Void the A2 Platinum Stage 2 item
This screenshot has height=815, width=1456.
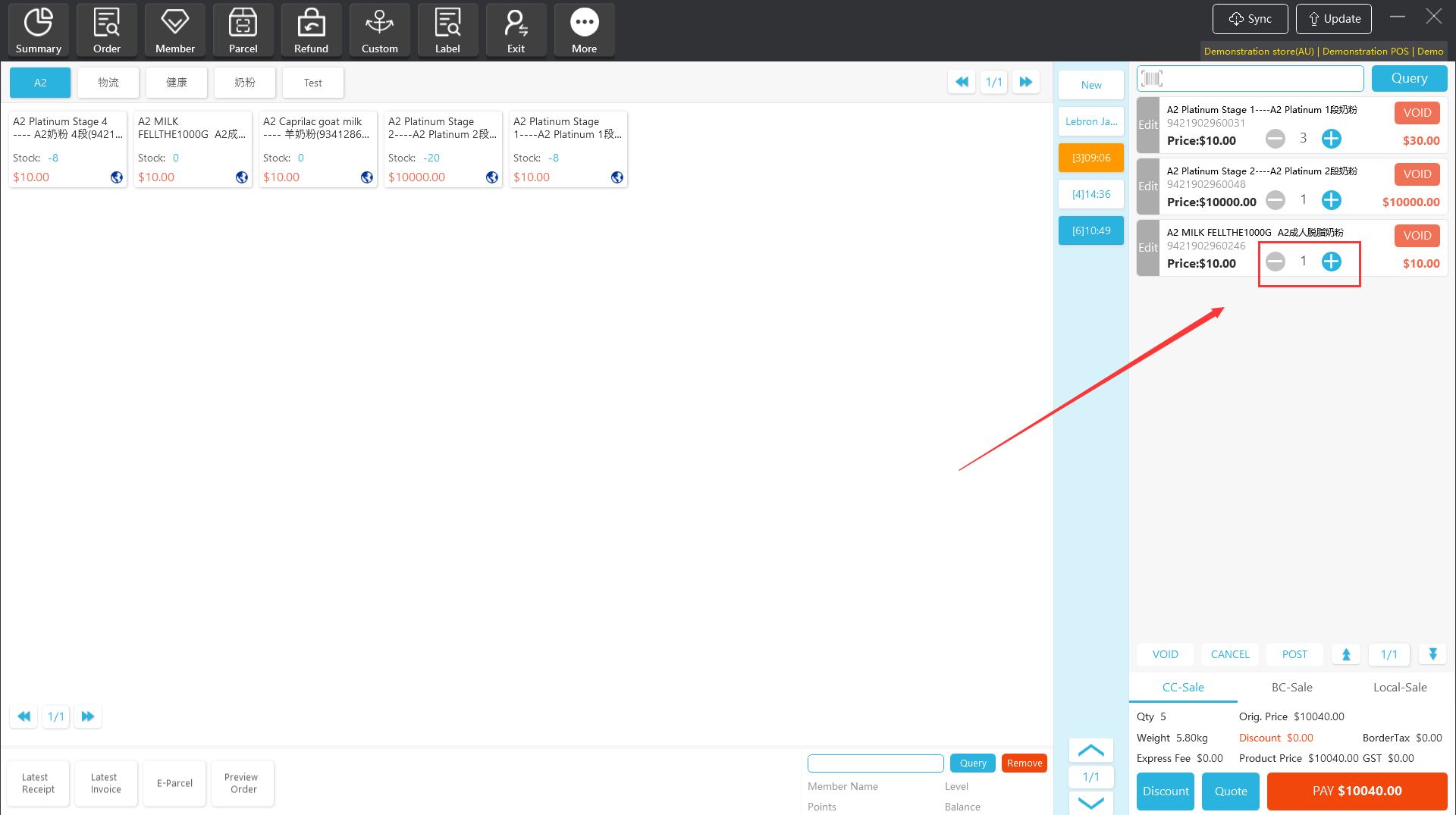(1417, 174)
